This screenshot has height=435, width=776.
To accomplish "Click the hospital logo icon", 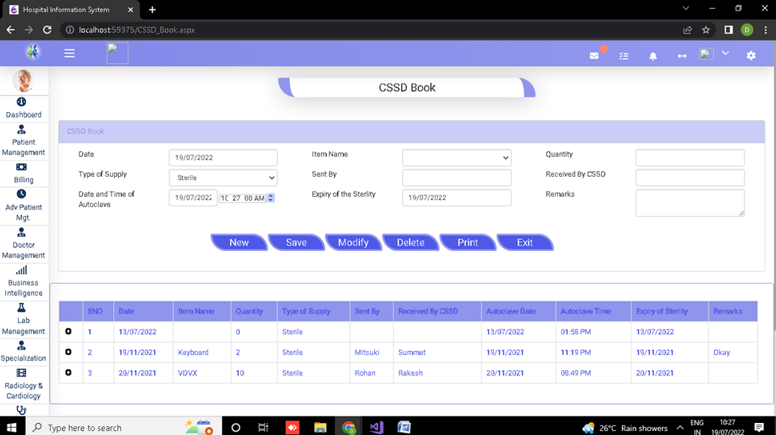I will (33, 52).
